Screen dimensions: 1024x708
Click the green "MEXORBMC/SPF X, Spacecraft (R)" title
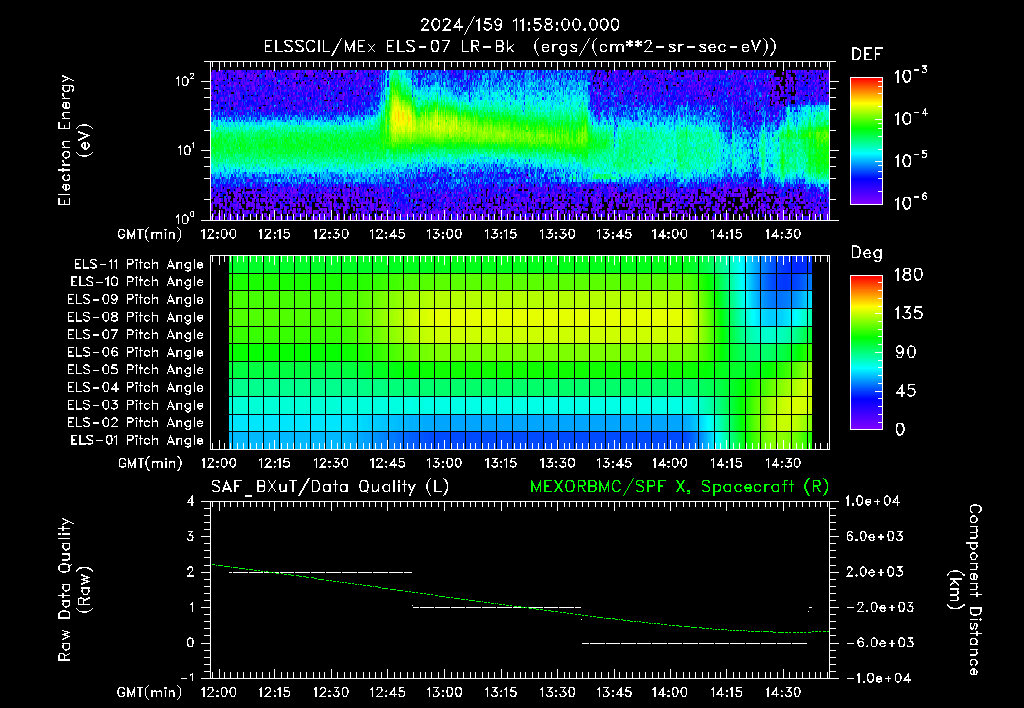(679, 487)
